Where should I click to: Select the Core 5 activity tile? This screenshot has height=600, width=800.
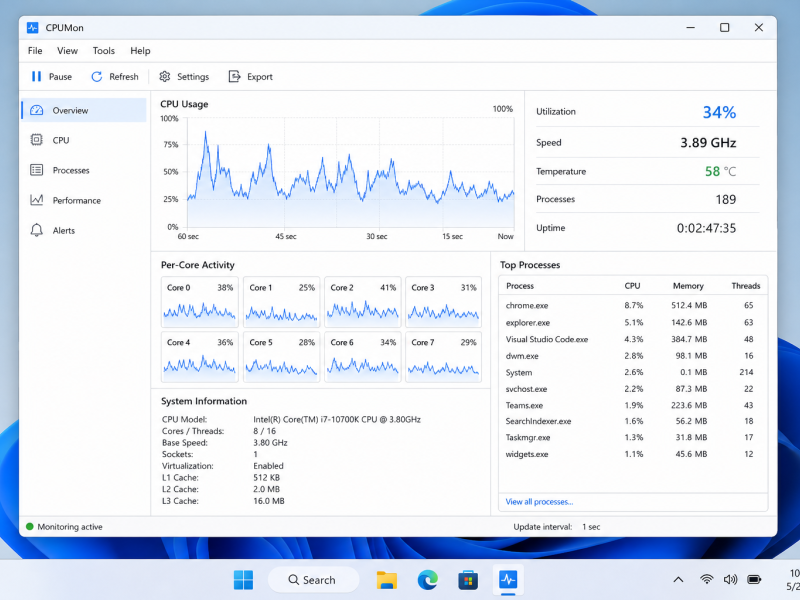pyautogui.click(x=282, y=357)
